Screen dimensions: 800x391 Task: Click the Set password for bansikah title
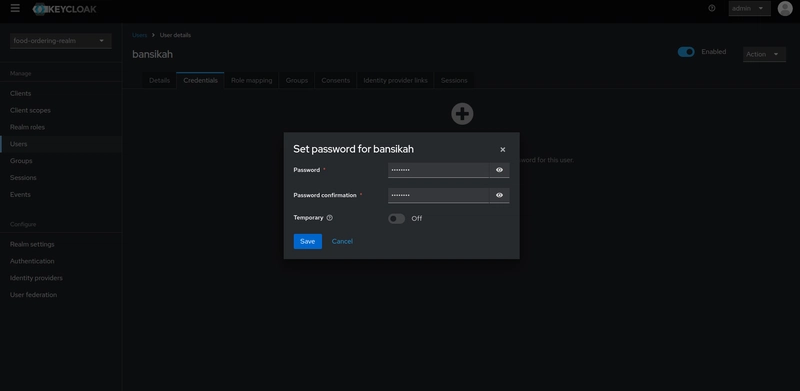(354, 149)
